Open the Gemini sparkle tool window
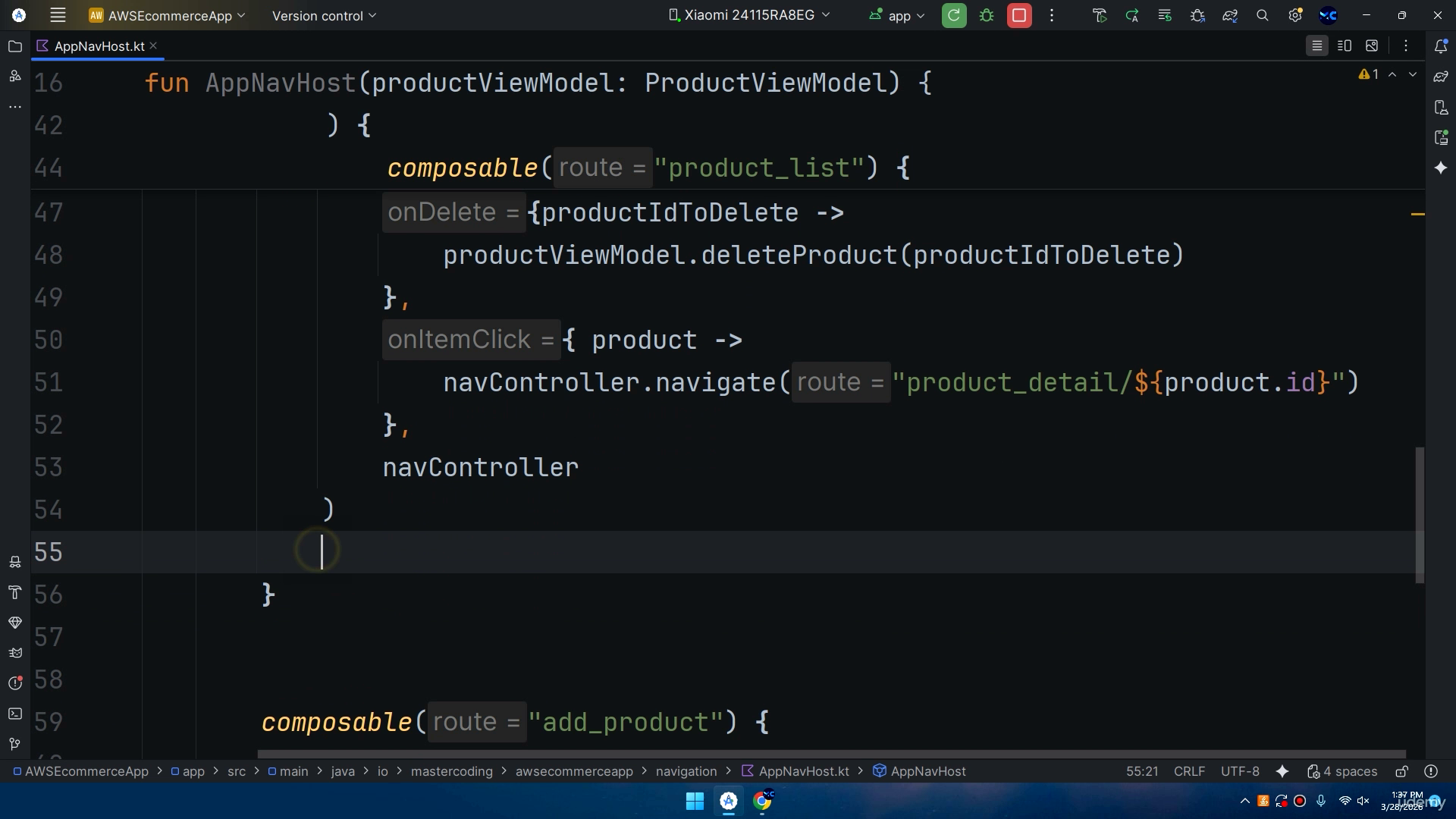This screenshot has width=1456, height=819. tap(1441, 168)
